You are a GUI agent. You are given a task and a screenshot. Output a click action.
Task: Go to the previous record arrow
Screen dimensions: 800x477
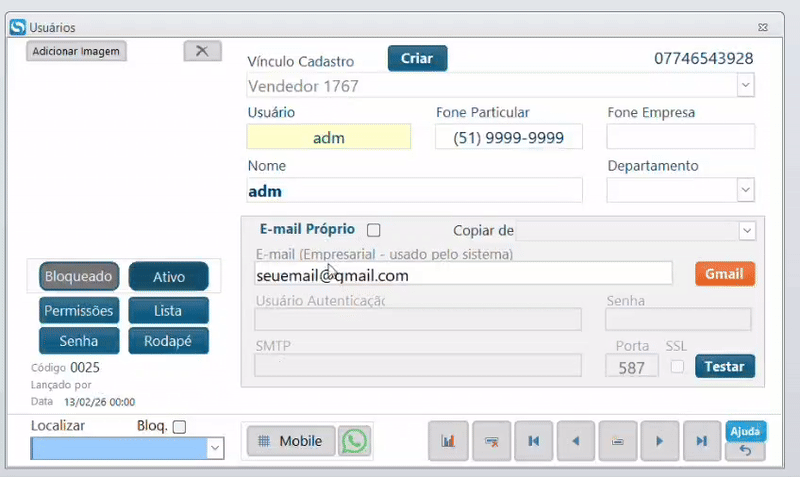[x=576, y=441]
